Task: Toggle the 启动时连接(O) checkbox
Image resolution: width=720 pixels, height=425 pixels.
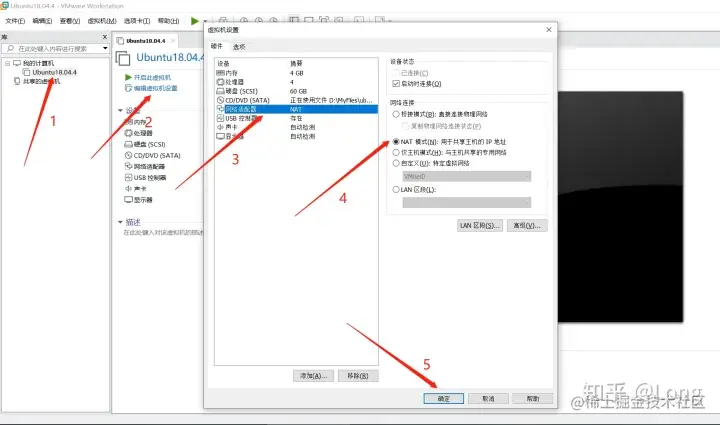Action: tap(396, 84)
